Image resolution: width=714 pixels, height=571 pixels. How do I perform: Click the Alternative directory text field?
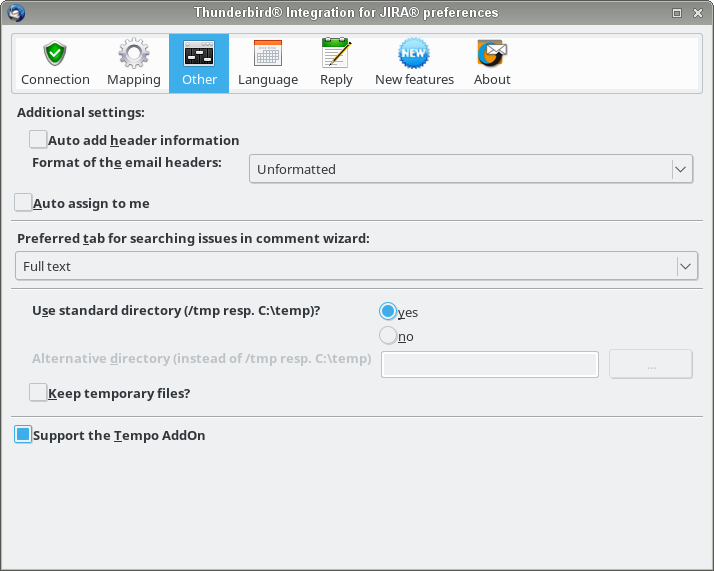(x=490, y=365)
